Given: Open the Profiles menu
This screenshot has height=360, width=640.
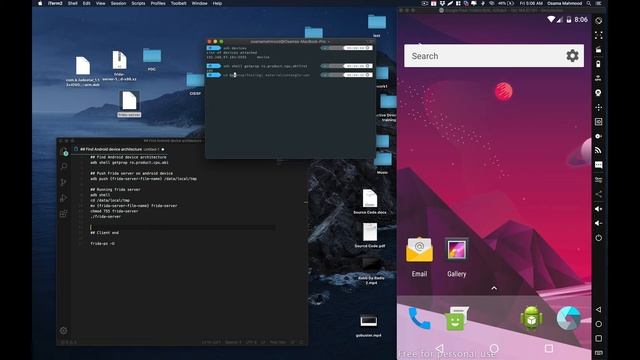Looking at the screenshot, I should coord(158,3).
